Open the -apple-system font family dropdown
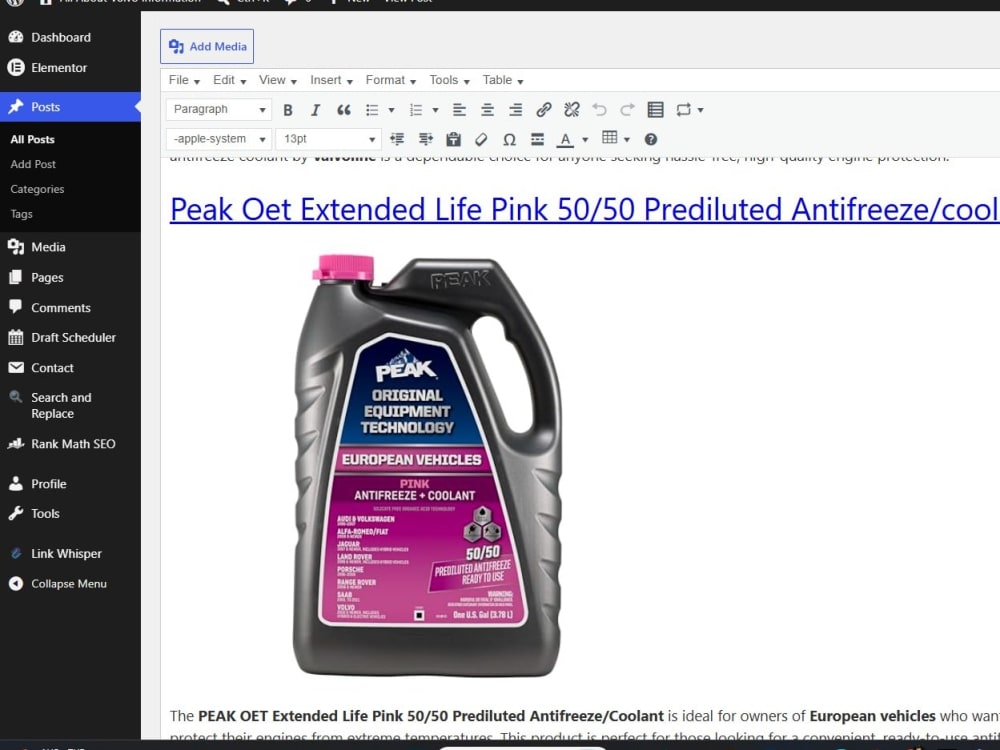 (x=219, y=138)
